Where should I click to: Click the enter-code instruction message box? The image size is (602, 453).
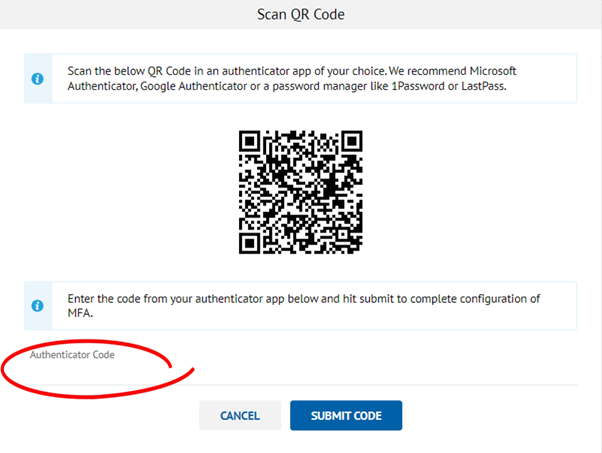(300, 306)
